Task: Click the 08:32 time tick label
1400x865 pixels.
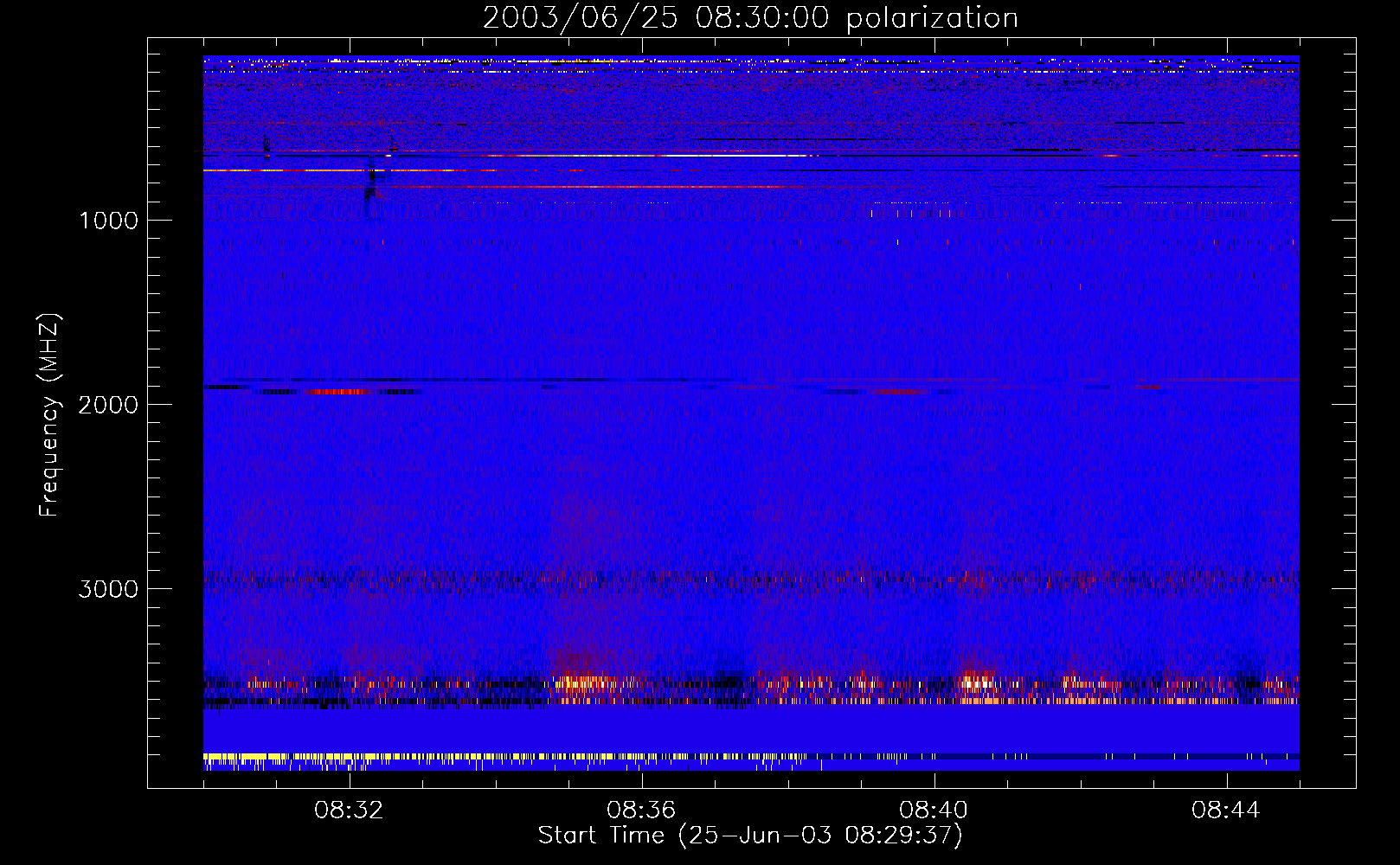Action: coord(349,811)
